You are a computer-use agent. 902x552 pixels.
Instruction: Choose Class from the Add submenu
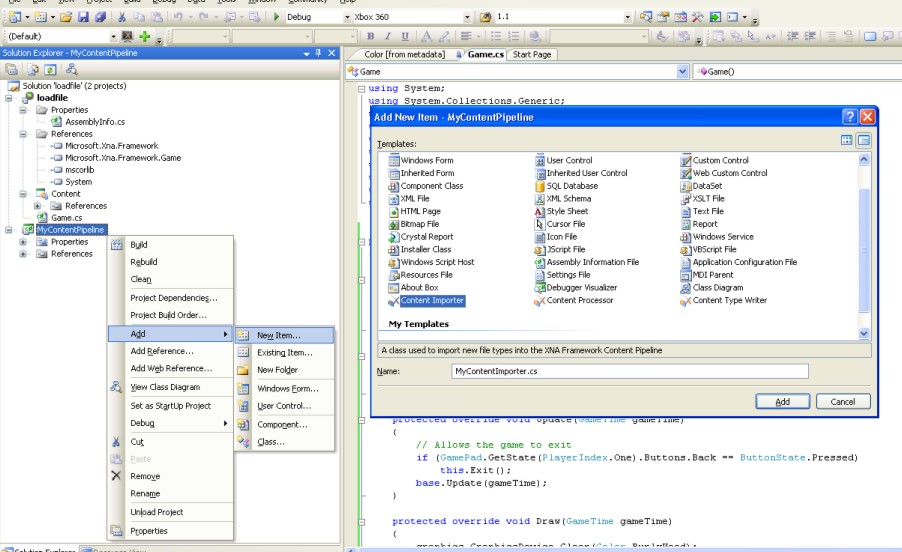point(285,442)
